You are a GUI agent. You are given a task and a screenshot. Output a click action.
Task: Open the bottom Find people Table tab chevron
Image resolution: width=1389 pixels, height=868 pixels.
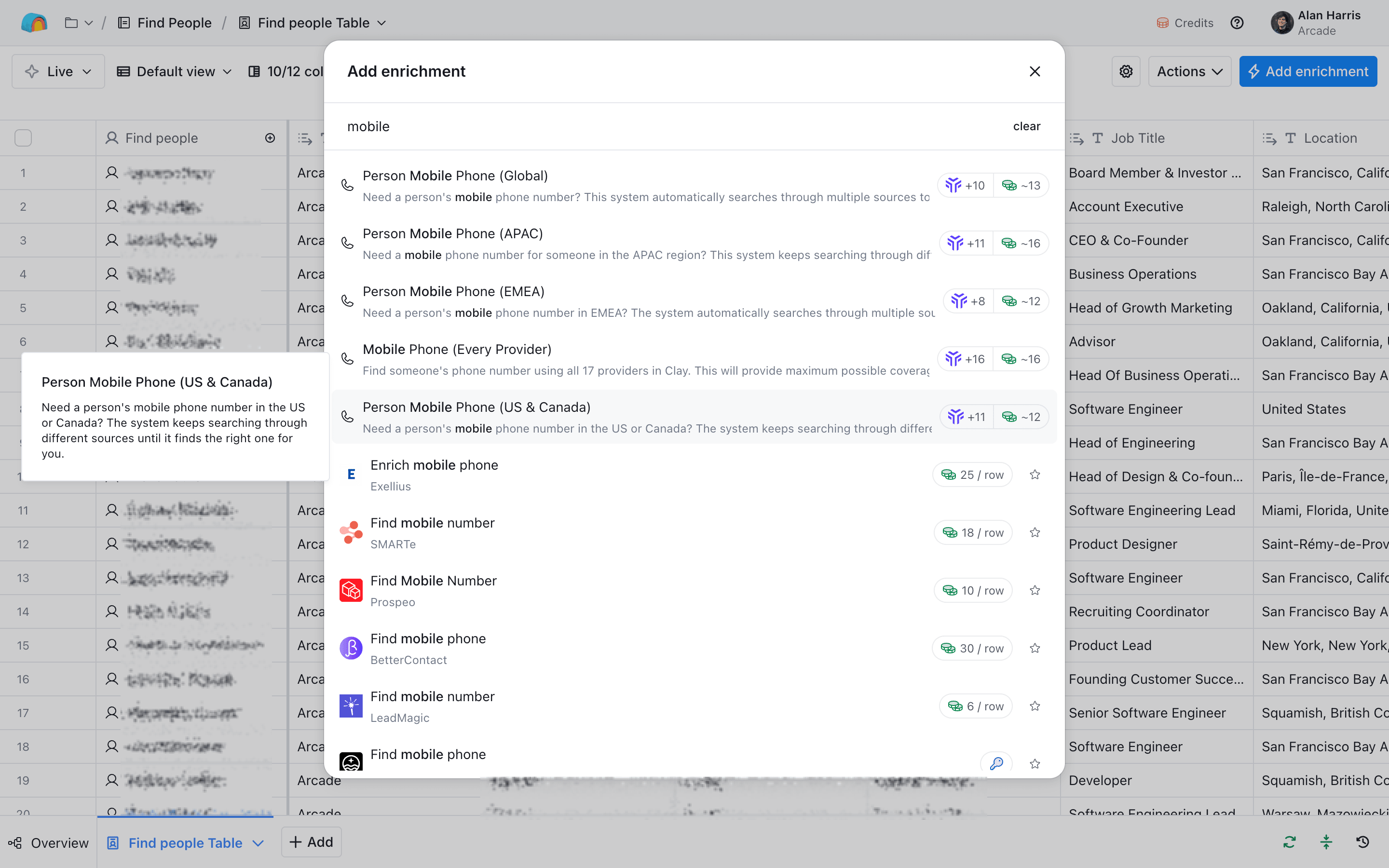259,843
